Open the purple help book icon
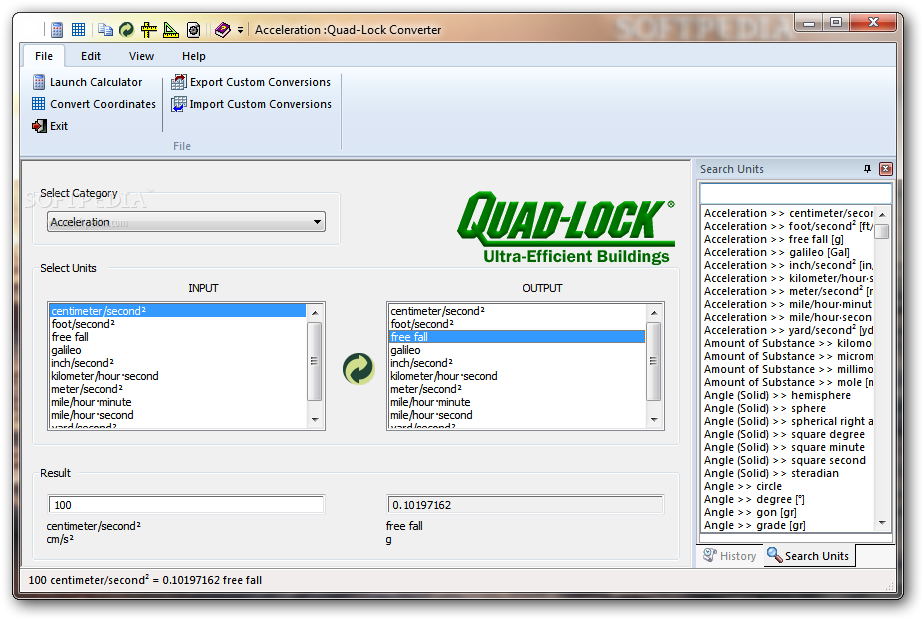 pyautogui.click(x=223, y=29)
